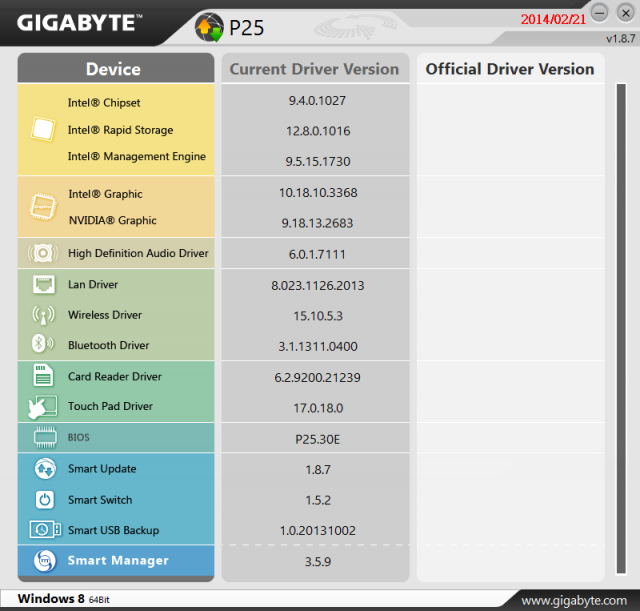The width and height of the screenshot is (640, 611).
Task: Select the Intel® Chipset row
Action: click(104, 102)
